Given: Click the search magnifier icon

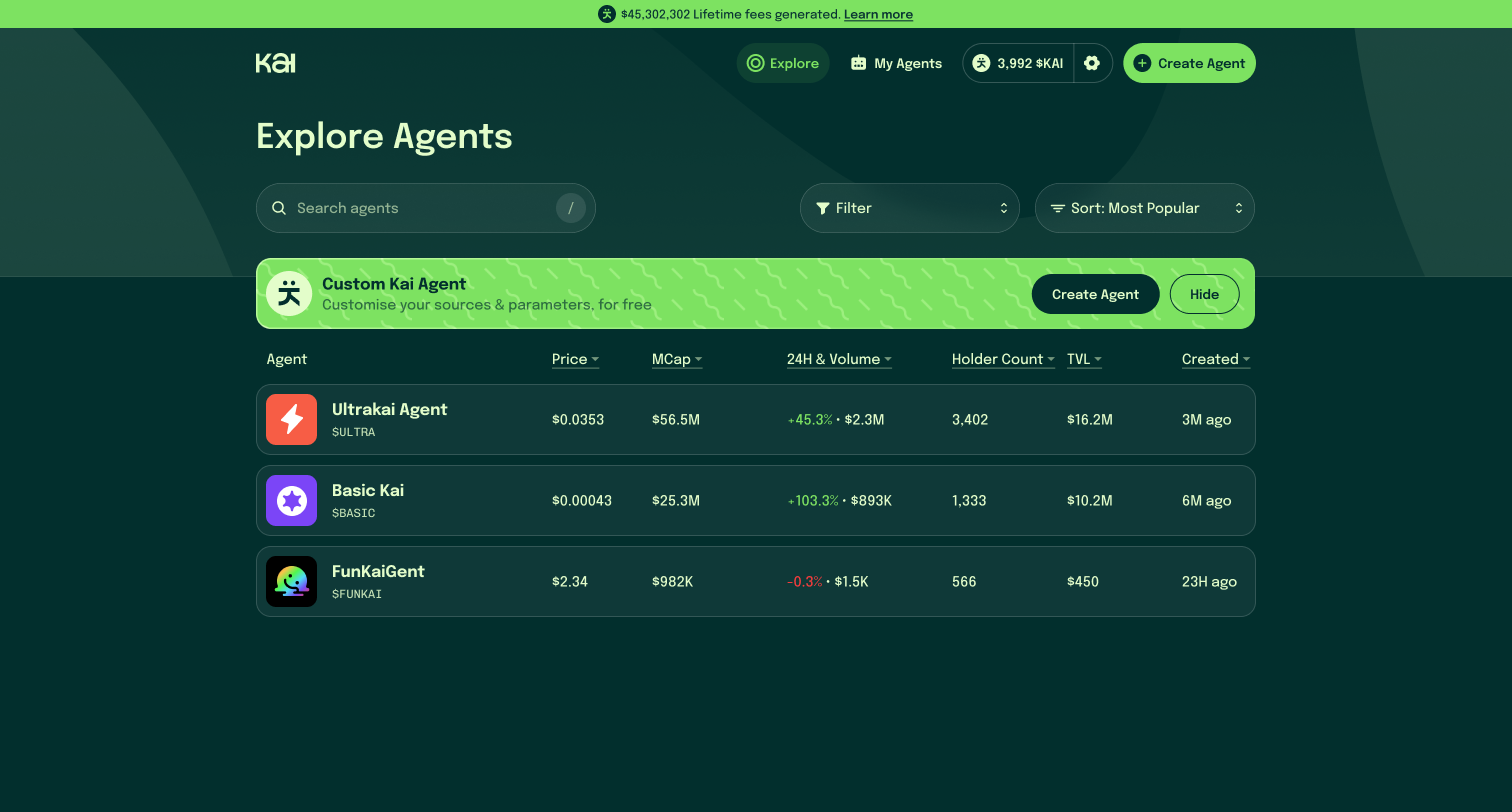Looking at the screenshot, I should [x=279, y=208].
